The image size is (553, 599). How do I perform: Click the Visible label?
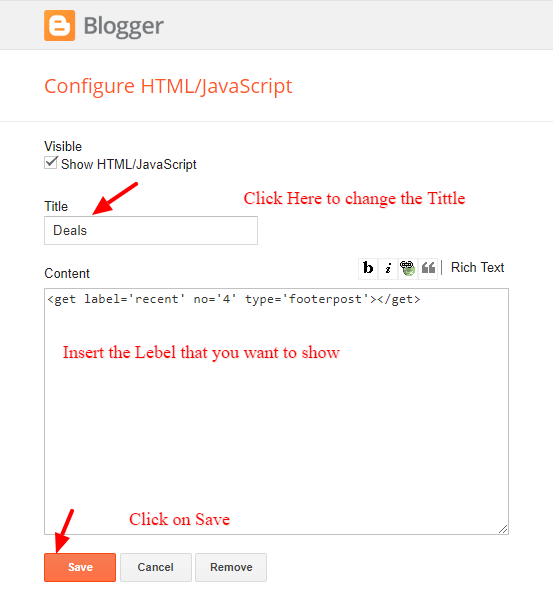point(63,146)
